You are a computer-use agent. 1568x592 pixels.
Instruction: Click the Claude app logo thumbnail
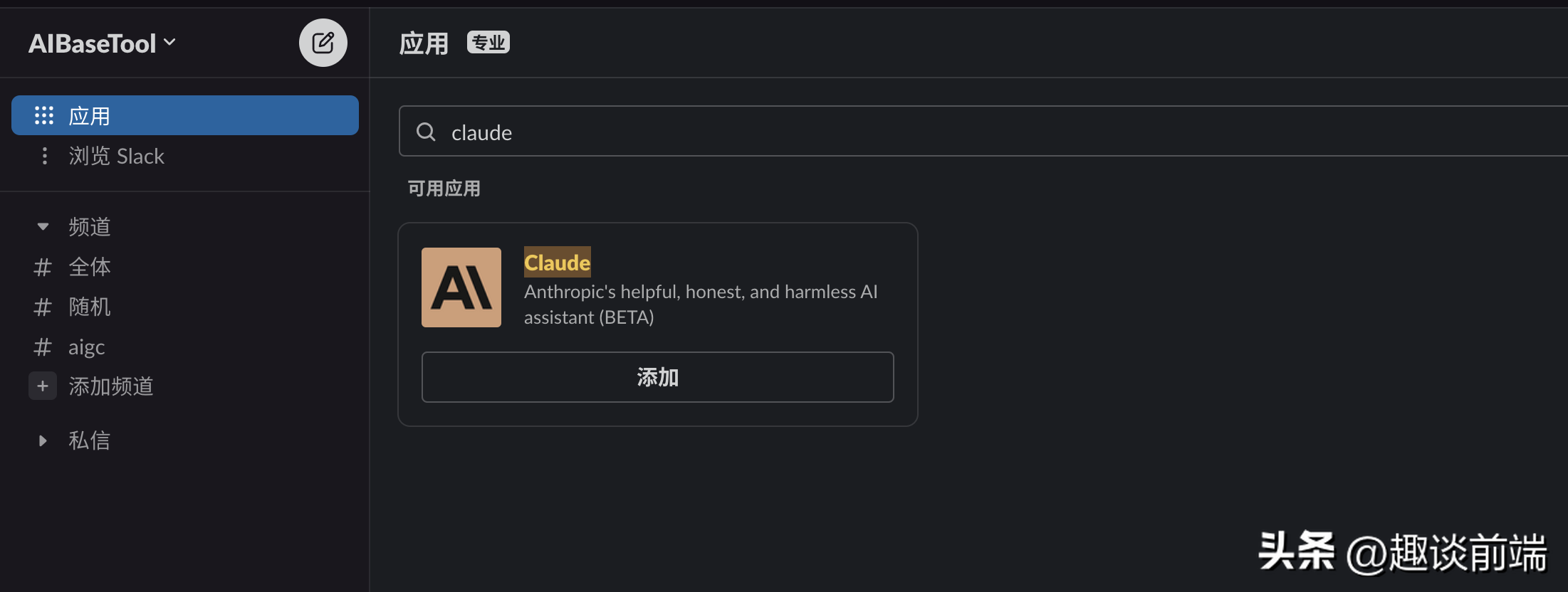point(461,287)
